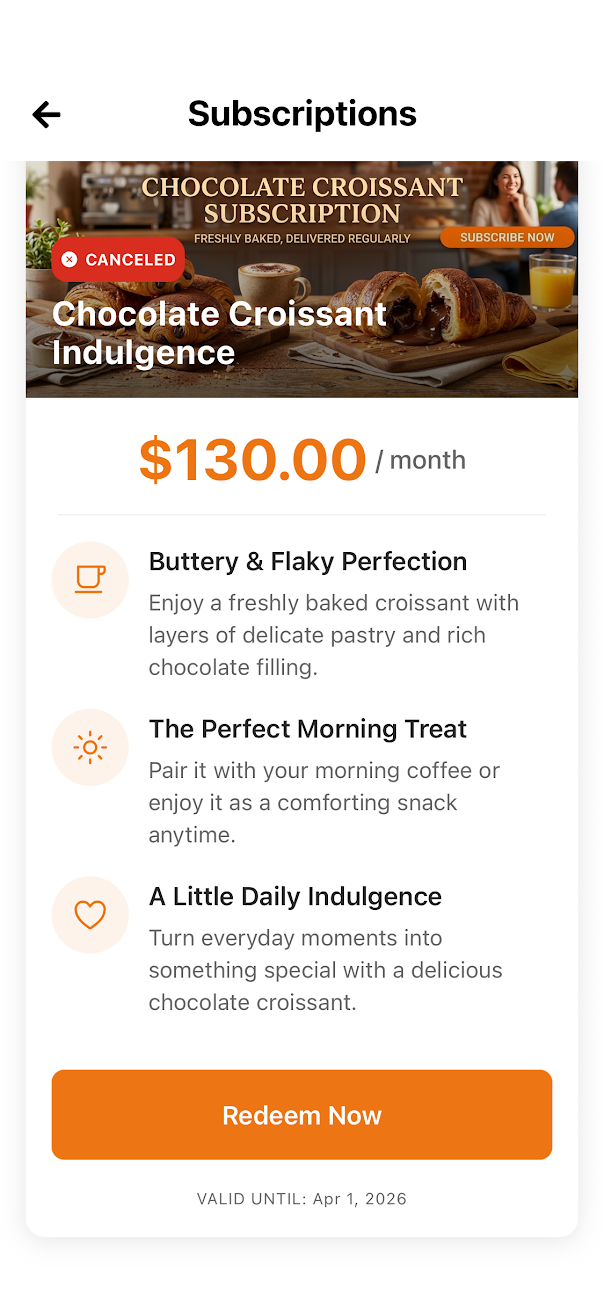Click the morning coffee pairing description
The width and height of the screenshot is (604, 1308).
(x=324, y=803)
